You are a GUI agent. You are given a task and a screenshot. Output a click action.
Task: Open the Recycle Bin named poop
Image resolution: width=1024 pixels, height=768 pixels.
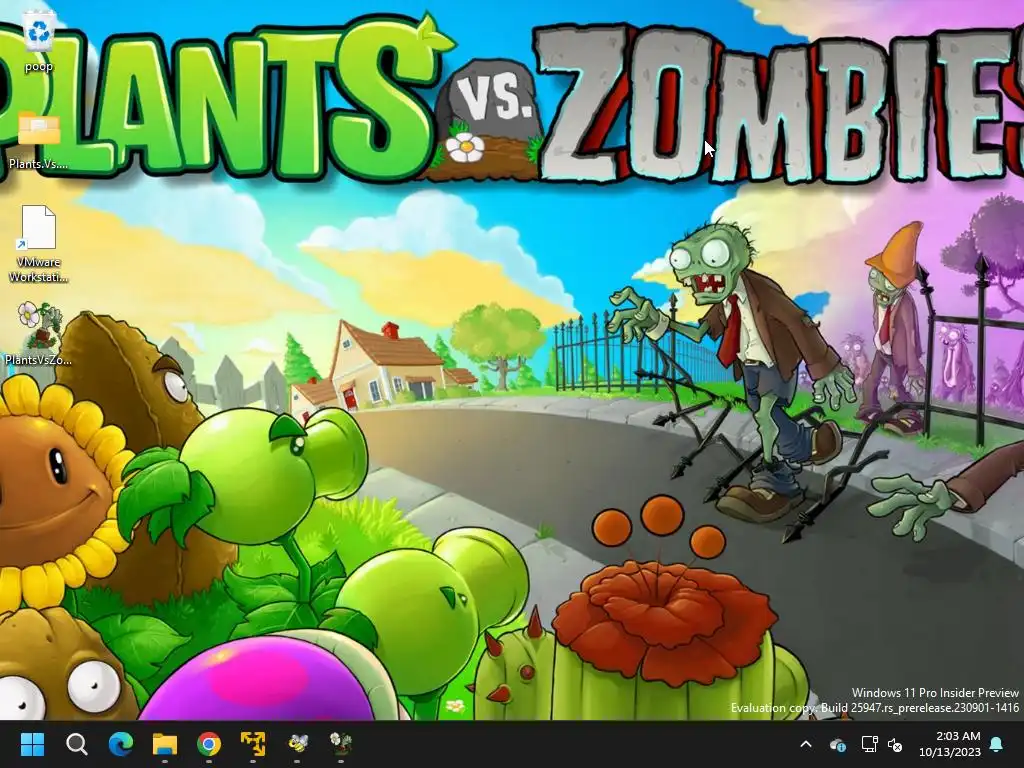[x=39, y=42]
